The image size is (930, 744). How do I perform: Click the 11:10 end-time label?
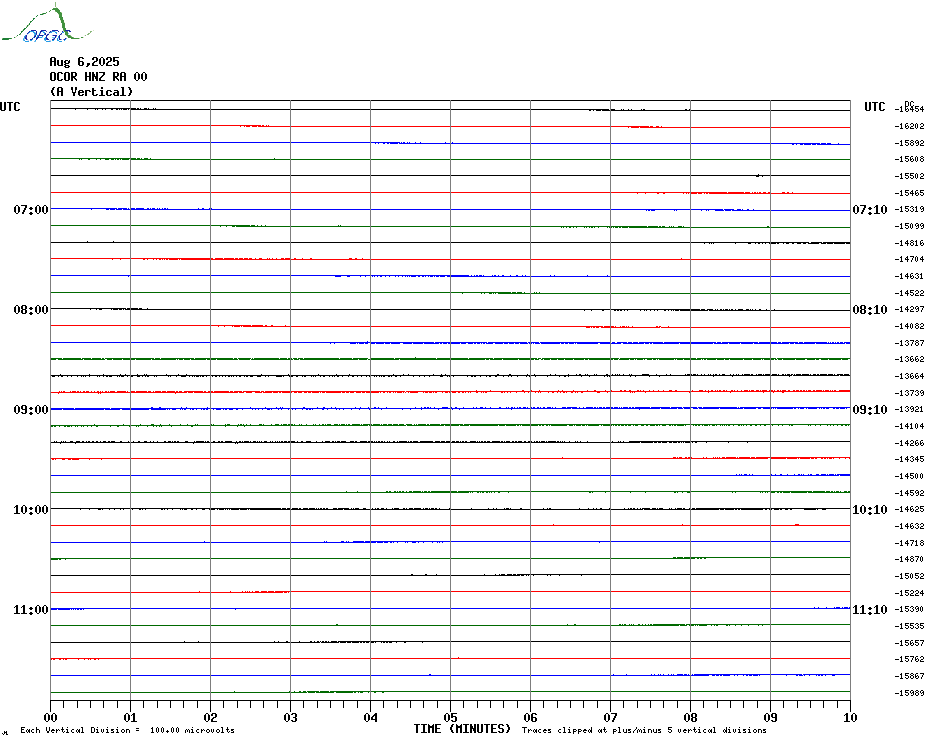point(870,610)
